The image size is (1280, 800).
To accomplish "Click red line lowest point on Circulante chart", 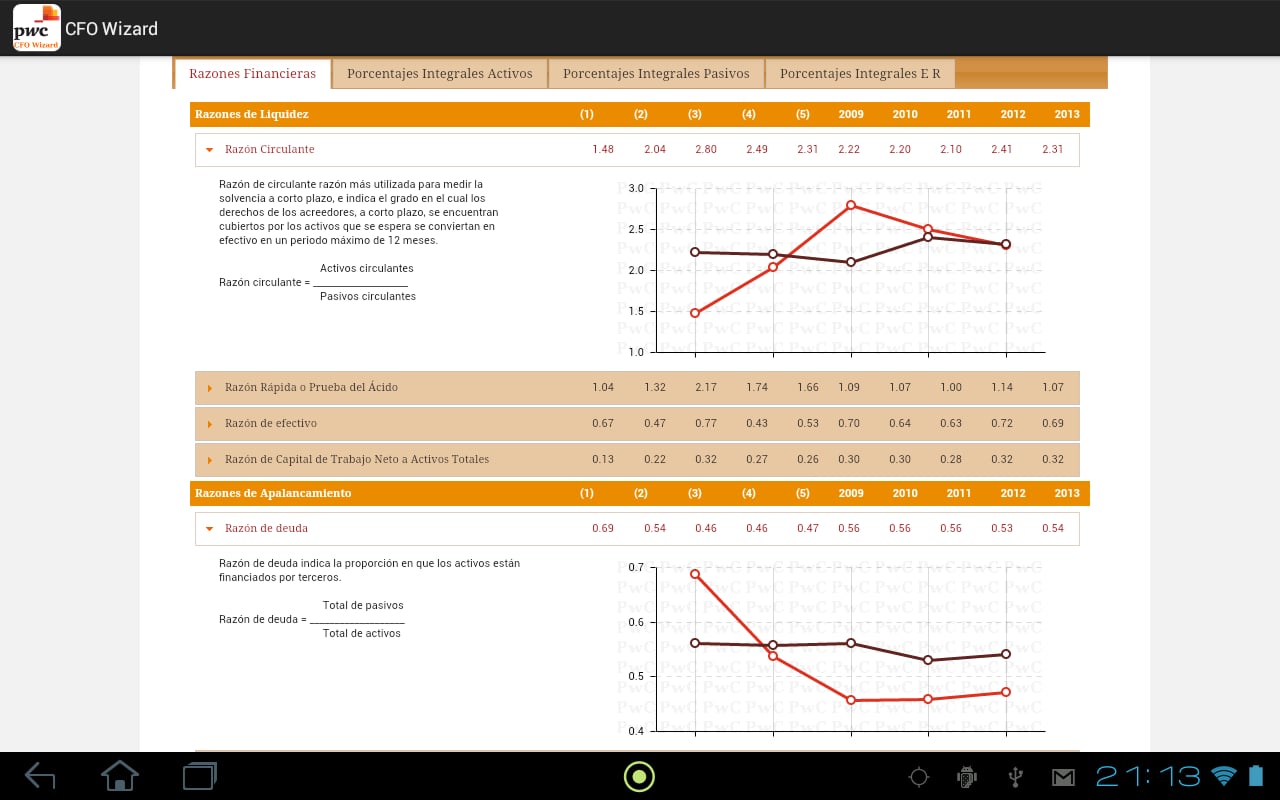I will click(x=695, y=313).
